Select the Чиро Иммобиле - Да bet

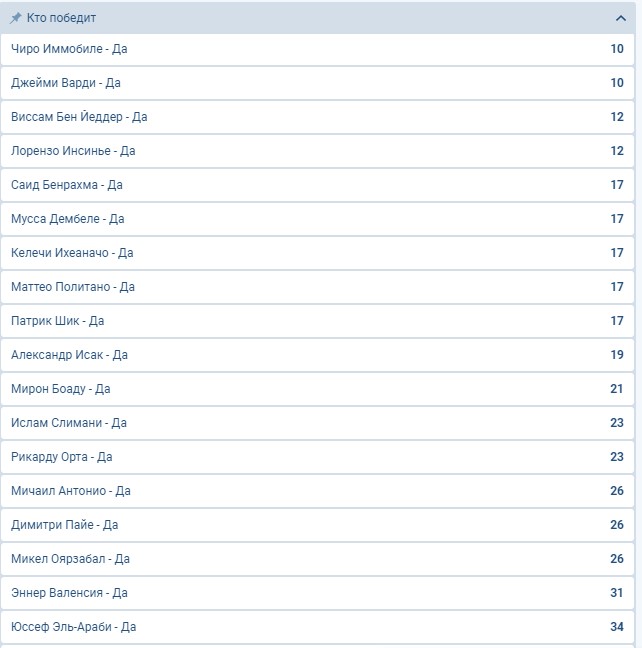click(317, 49)
